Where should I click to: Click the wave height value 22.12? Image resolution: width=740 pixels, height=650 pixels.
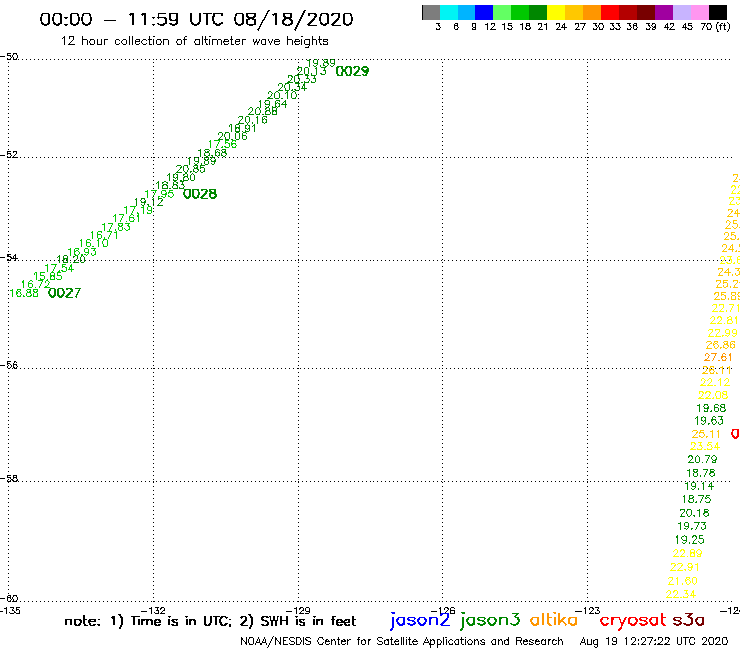pos(715,382)
